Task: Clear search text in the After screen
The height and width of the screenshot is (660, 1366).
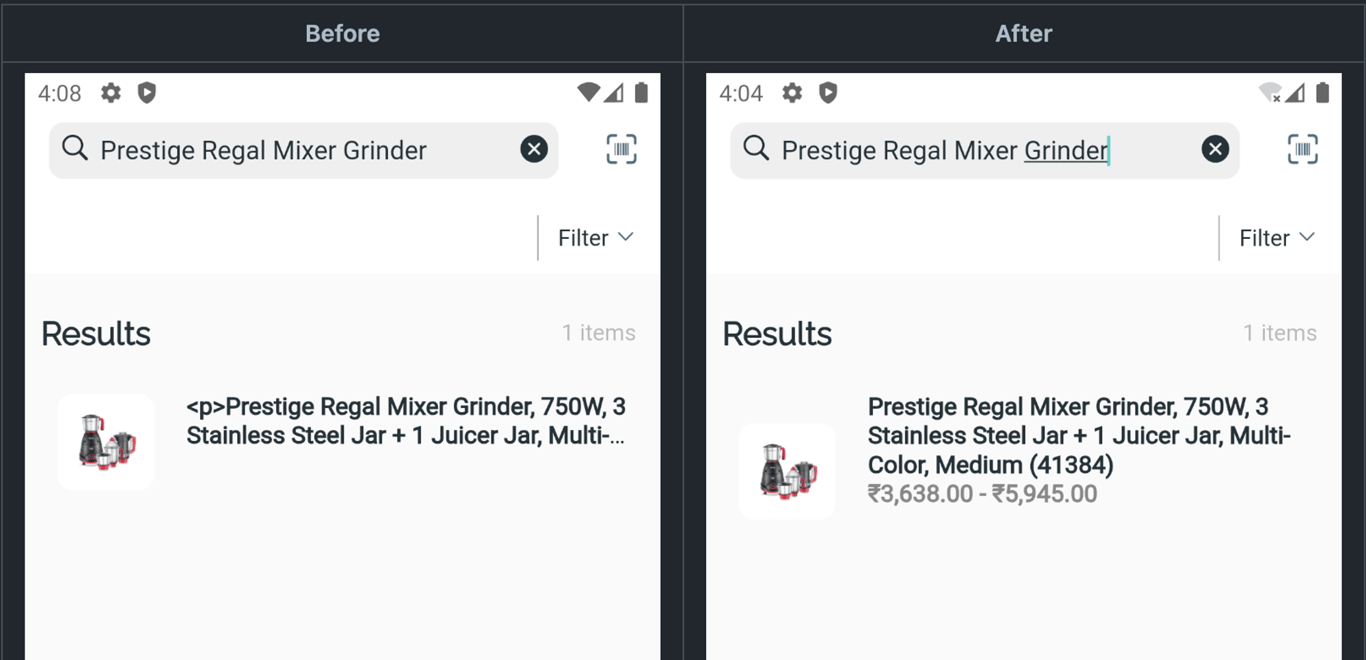Action: coord(1215,150)
